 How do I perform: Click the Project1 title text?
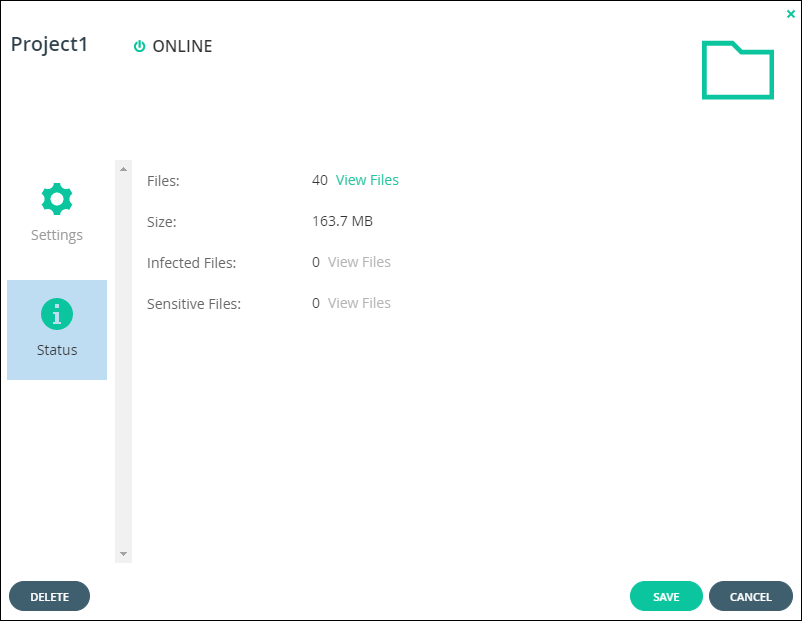coord(49,45)
